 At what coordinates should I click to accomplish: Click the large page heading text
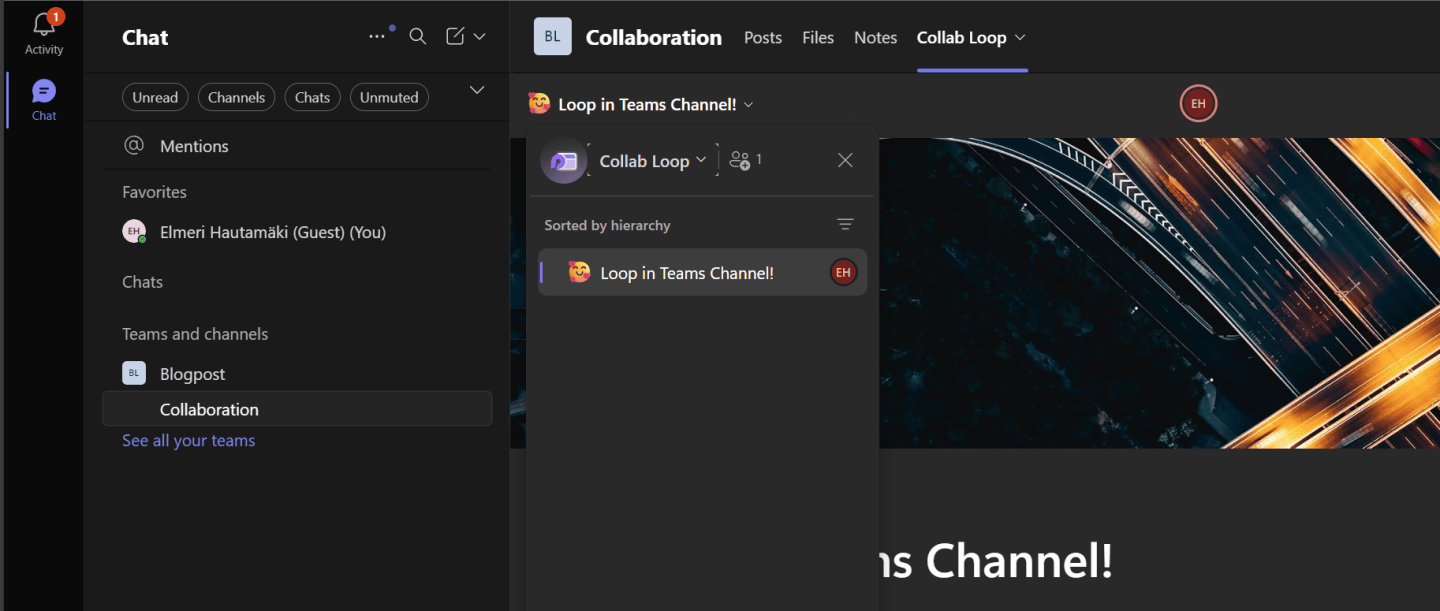click(996, 561)
